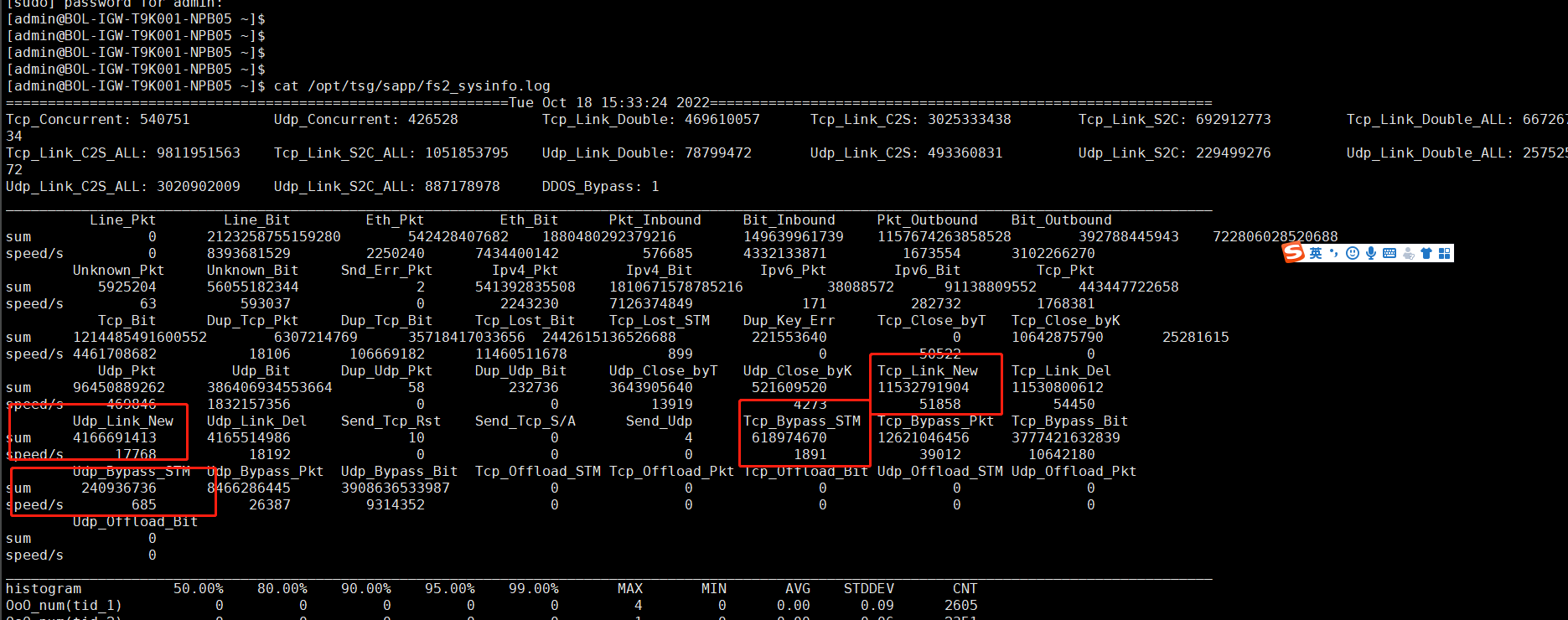Click the Tcp_Link_New sum value 11532791904
This screenshot has width=1568, height=620.
[923, 387]
